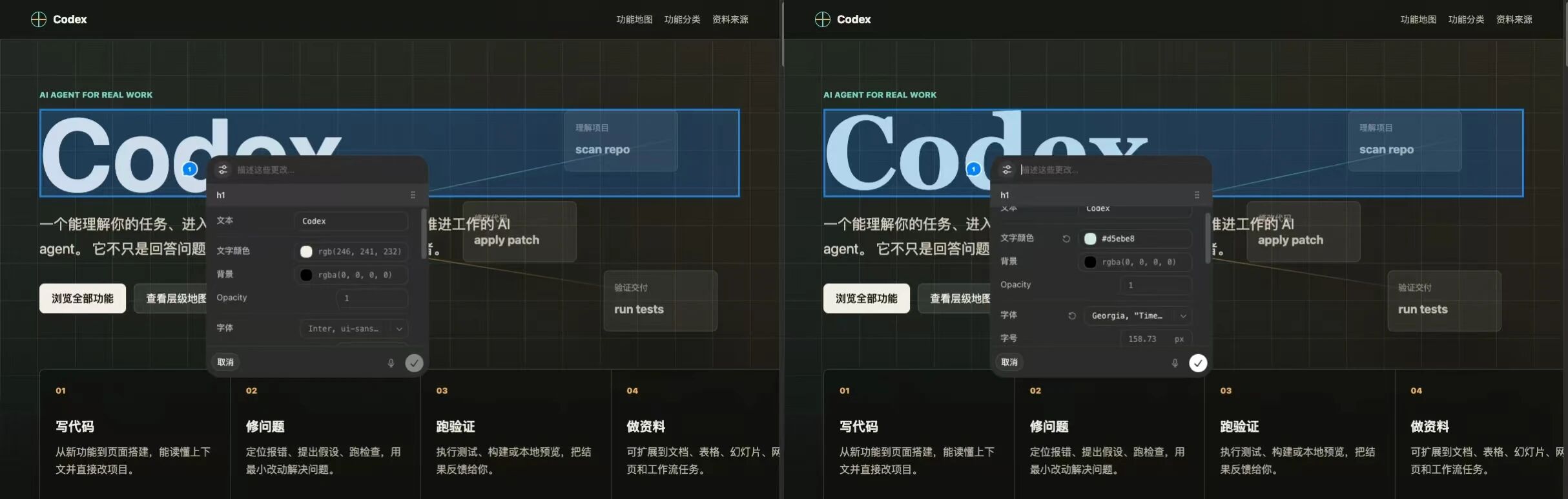Viewport: 1568px width, 499px height.
Task: Open the 字体 dropdown showing Inter in left popup
Action: coord(353,328)
